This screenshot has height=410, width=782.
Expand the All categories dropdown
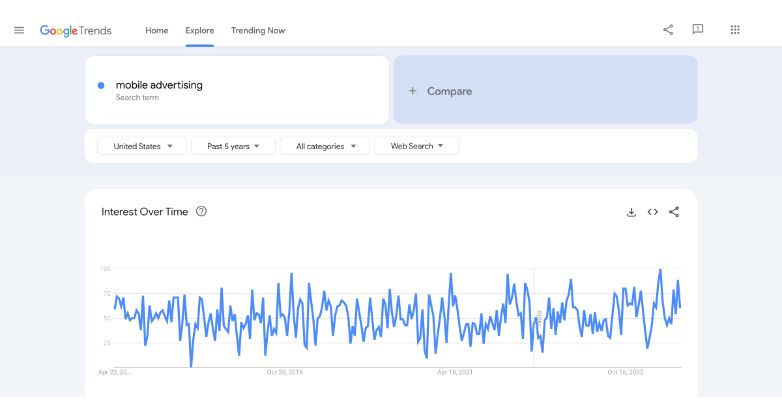pyautogui.click(x=325, y=146)
